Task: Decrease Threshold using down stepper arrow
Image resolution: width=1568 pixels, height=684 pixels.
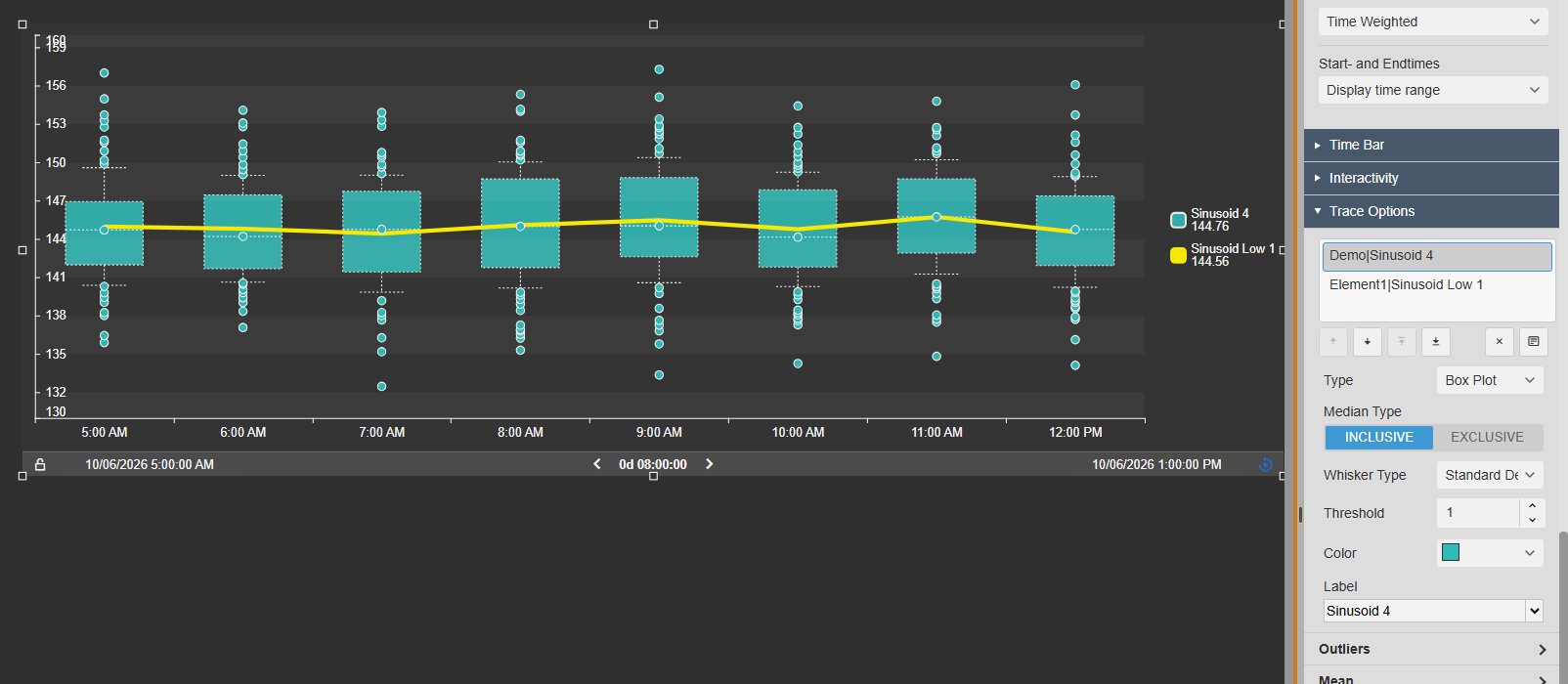Action: [x=1532, y=520]
